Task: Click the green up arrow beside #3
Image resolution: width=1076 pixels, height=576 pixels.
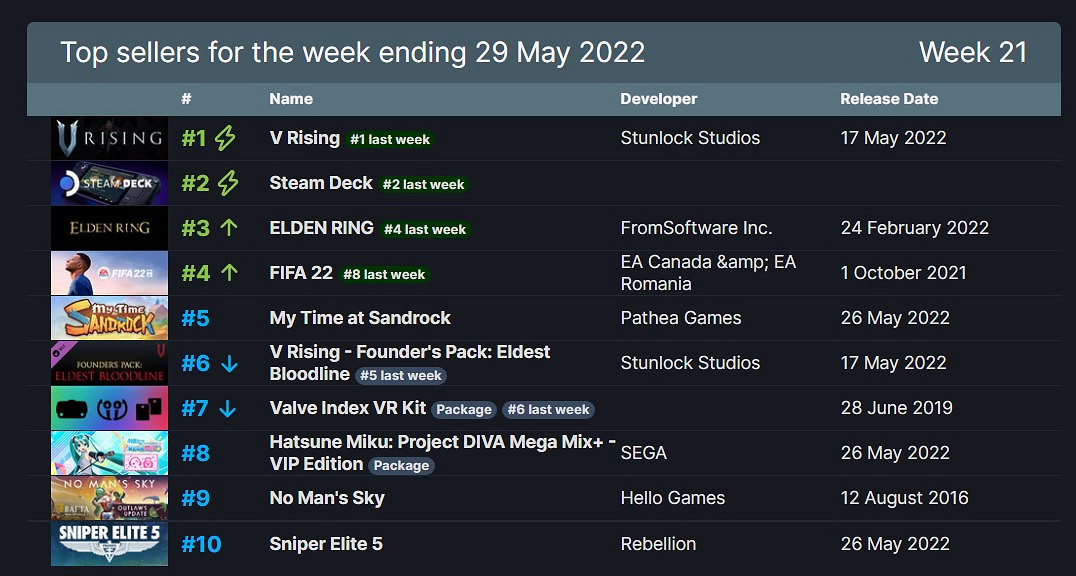Action: [229, 228]
